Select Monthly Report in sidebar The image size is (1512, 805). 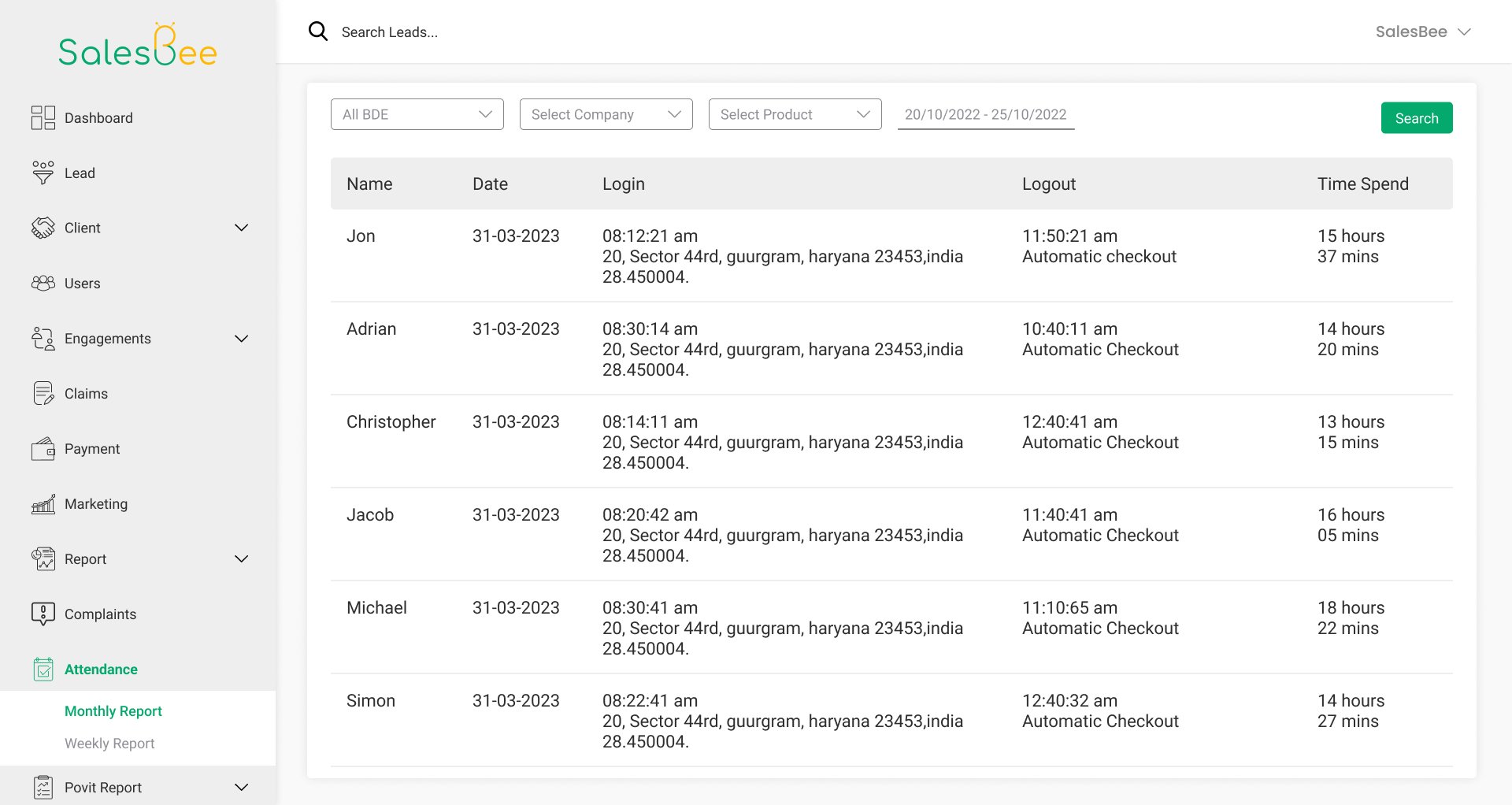113,711
